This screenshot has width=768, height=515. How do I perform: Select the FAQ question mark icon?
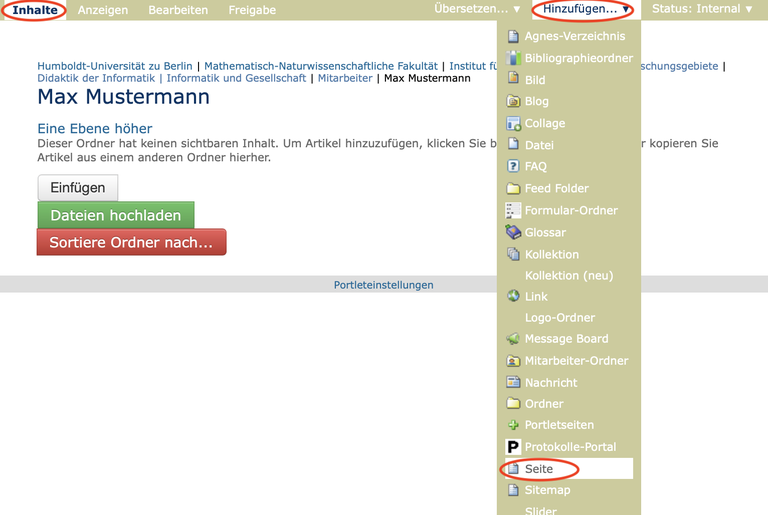pyautogui.click(x=513, y=166)
